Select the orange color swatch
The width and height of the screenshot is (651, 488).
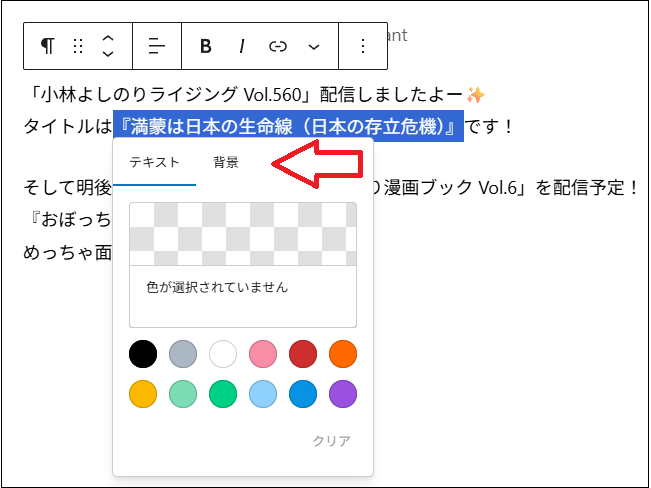pyautogui.click(x=343, y=354)
